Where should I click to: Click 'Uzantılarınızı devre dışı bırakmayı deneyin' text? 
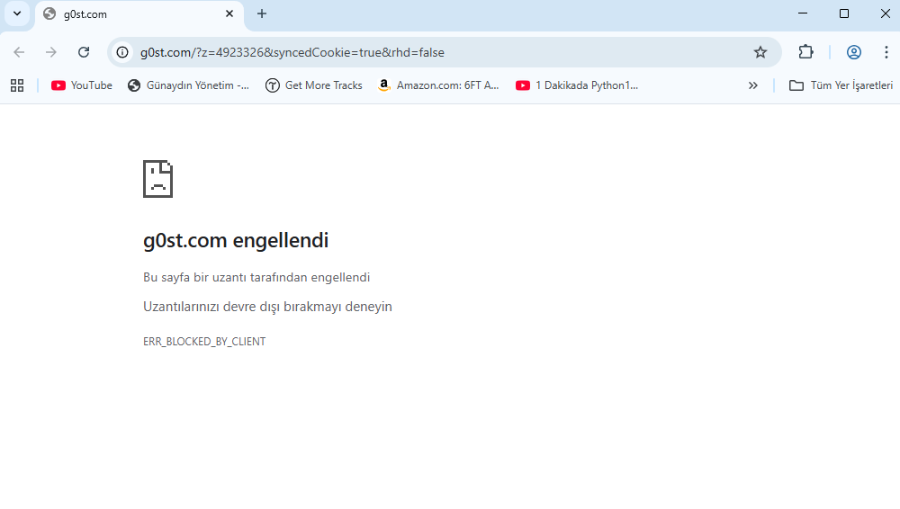point(267,306)
